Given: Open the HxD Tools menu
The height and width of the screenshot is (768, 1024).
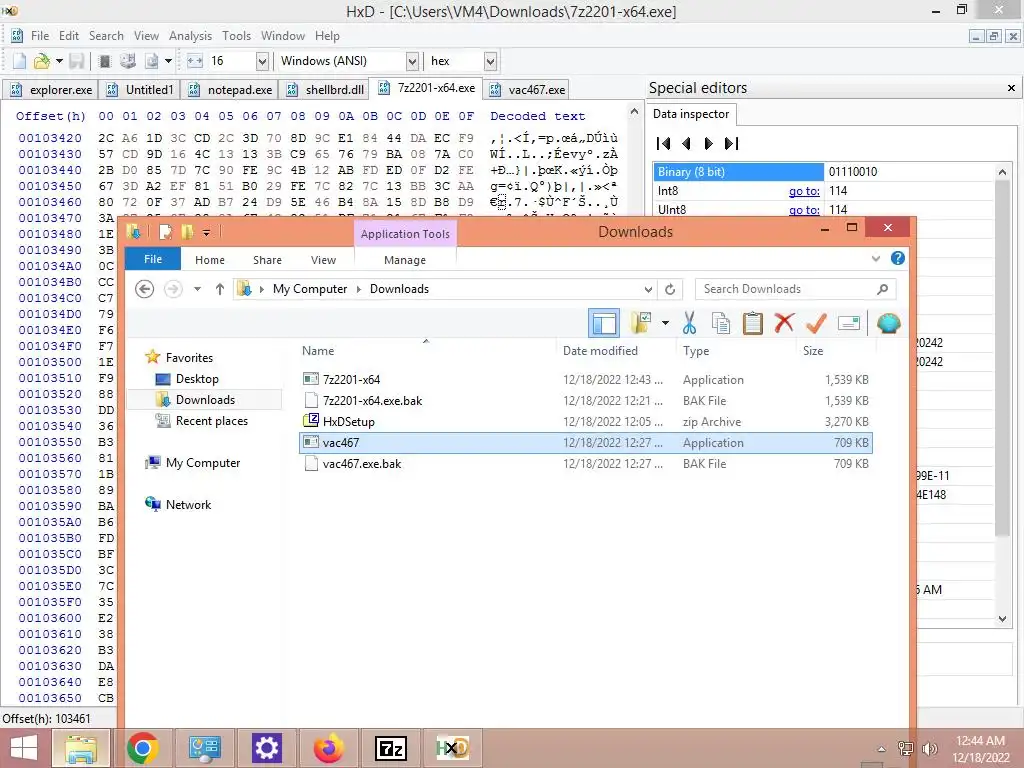Looking at the screenshot, I should click(x=236, y=36).
